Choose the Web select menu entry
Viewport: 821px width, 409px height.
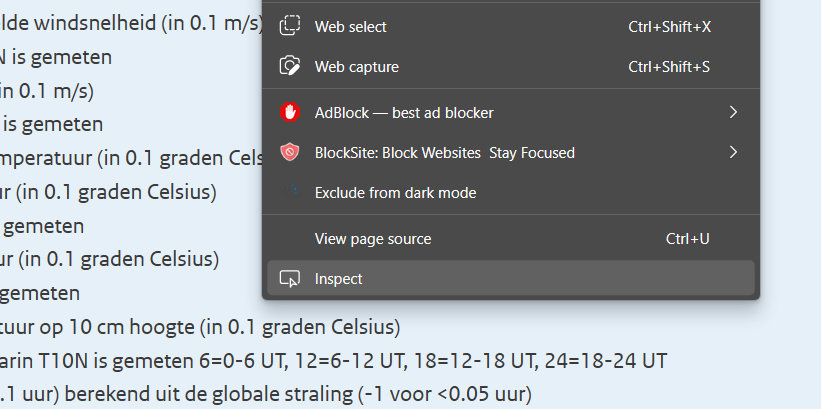click(511, 27)
